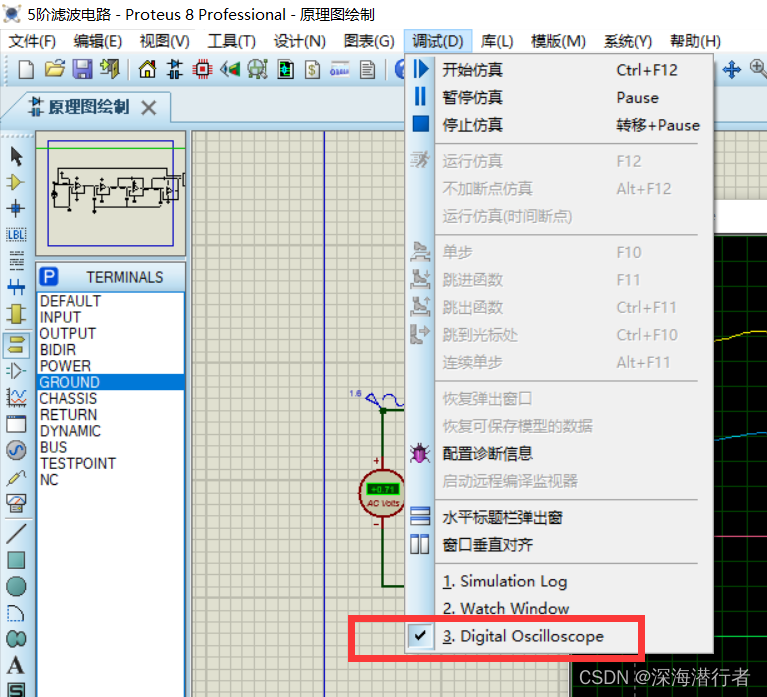Choose the Selection Mode arrow tool
The width and height of the screenshot is (767, 697).
click(16, 157)
